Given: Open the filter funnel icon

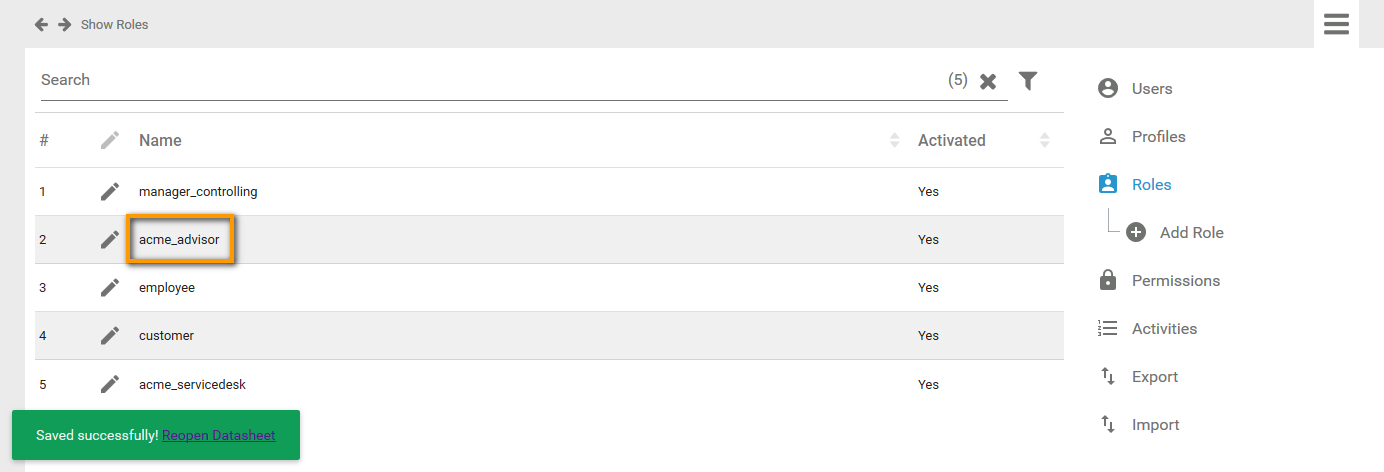Looking at the screenshot, I should point(1027,80).
